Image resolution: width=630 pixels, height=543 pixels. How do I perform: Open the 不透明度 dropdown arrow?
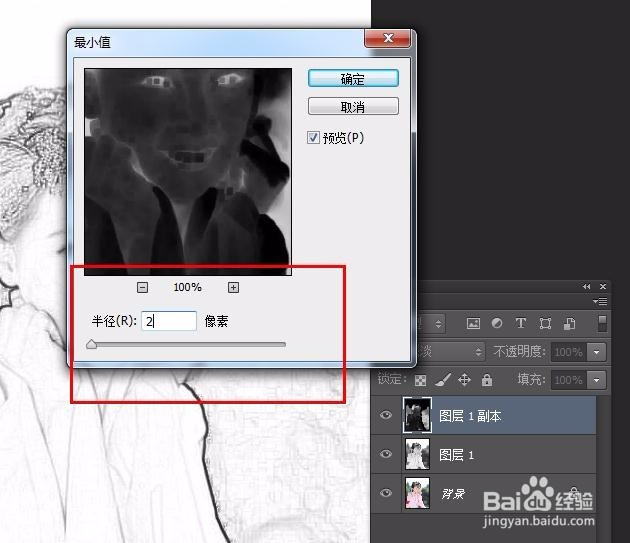(x=596, y=352)
